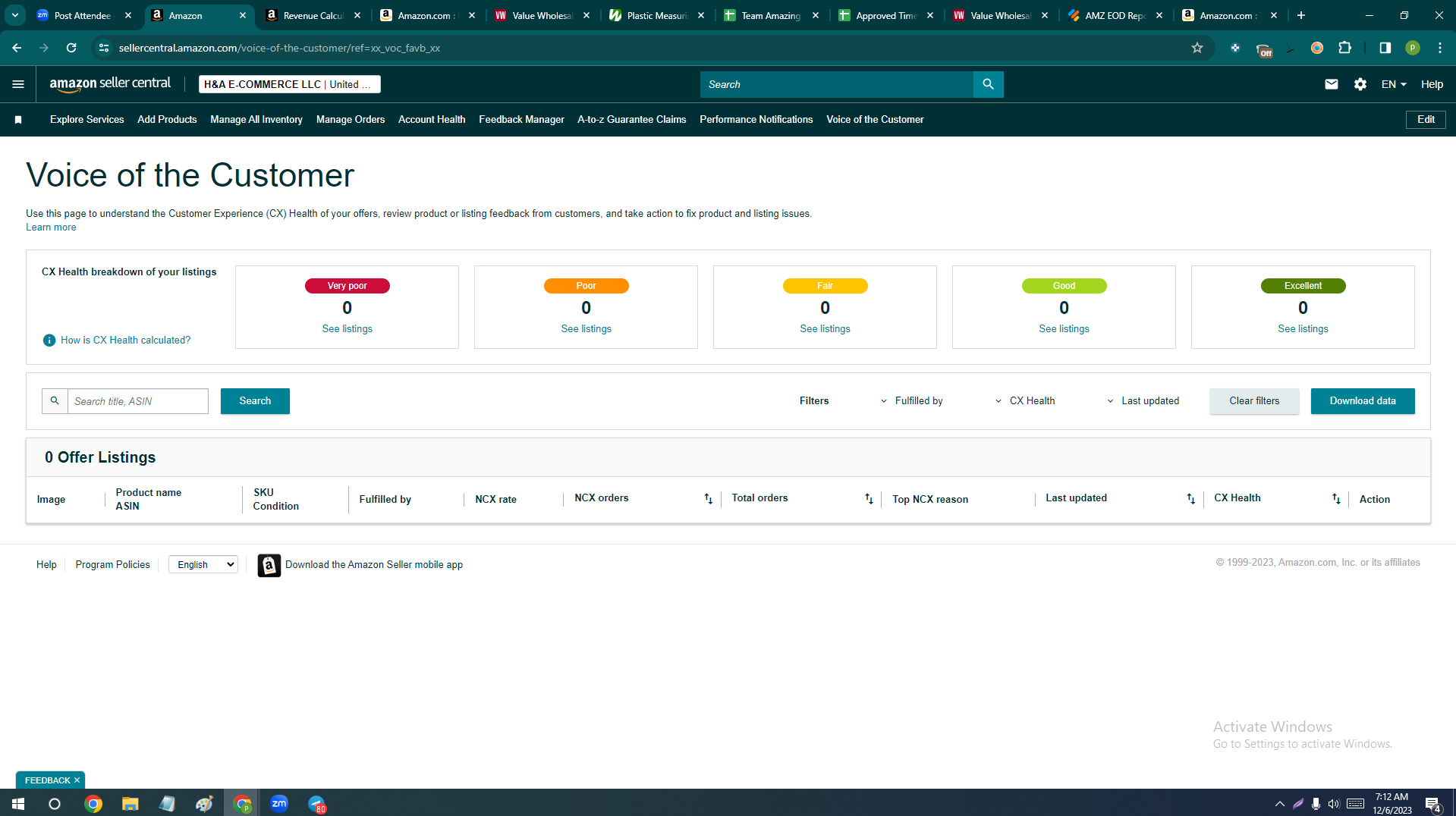Expand the Last updated filter dropdown
The width and height of the screenshot is (1456, 816).
coord(1143,401)
